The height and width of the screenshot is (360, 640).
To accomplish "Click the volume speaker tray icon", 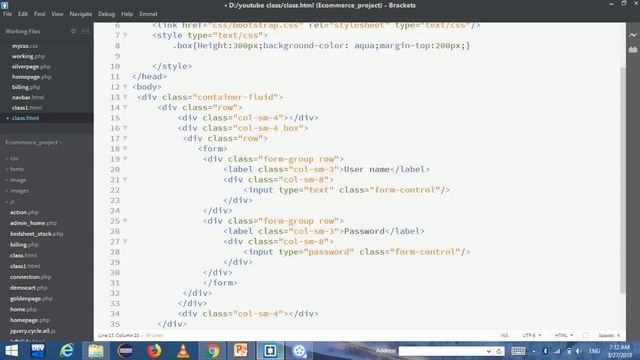I will tap(578, 351).
